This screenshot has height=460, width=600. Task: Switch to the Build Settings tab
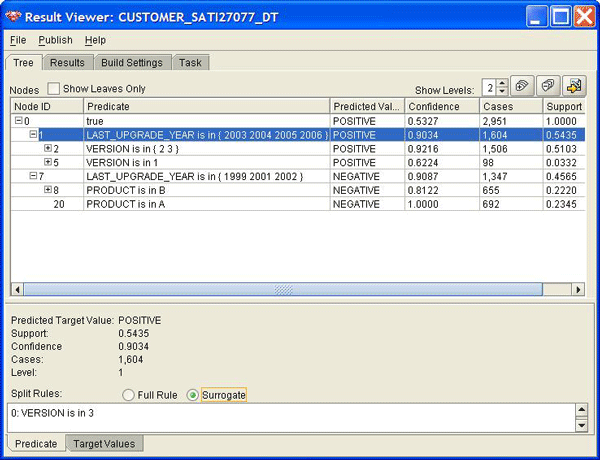click(x=132, y=62)
